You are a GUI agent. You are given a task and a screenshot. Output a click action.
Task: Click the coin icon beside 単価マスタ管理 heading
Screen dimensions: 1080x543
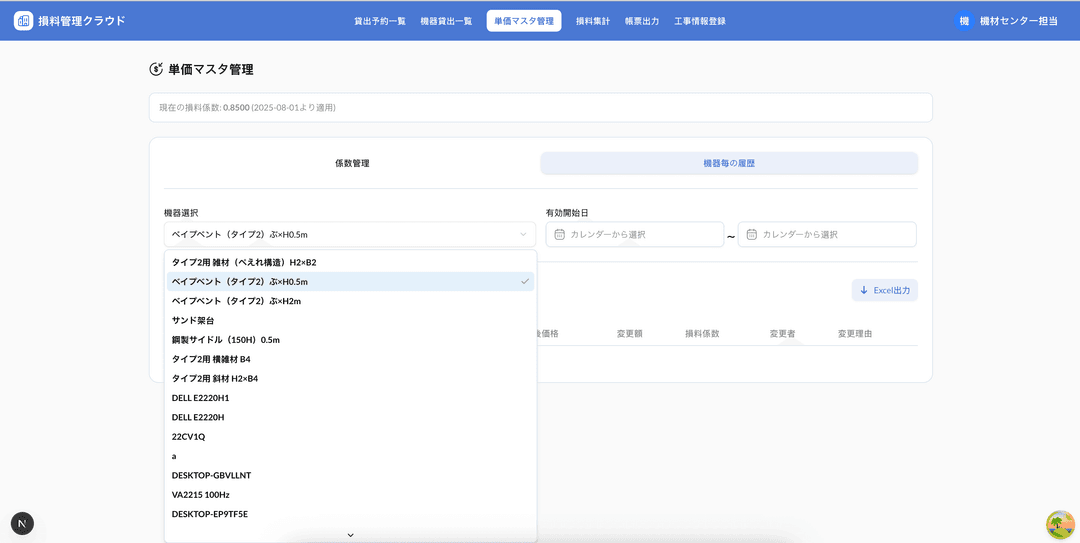156,69
